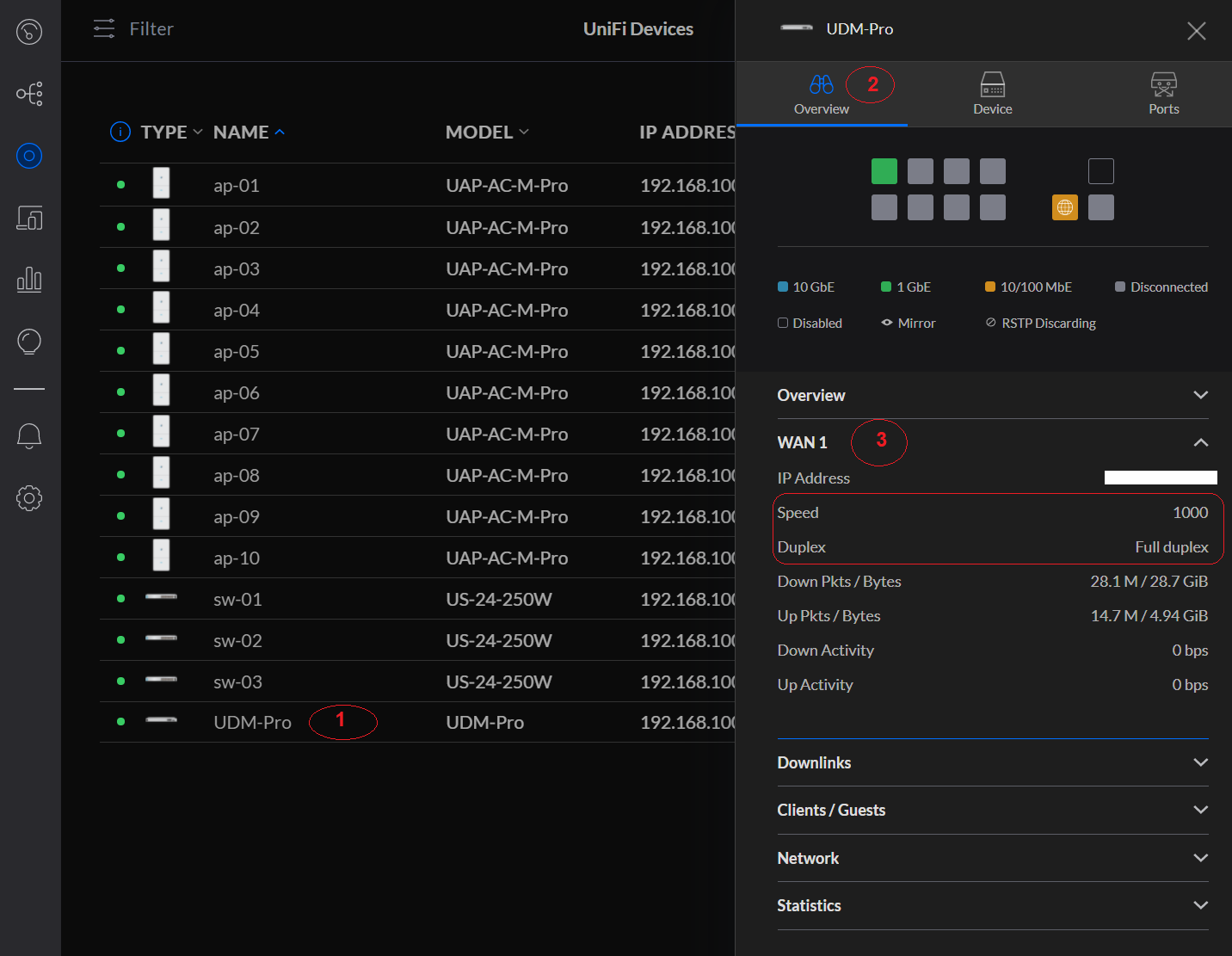This screenshot has width=1232, height=956.
Task: Sort devices by NAME column
Action: point(249,132)
